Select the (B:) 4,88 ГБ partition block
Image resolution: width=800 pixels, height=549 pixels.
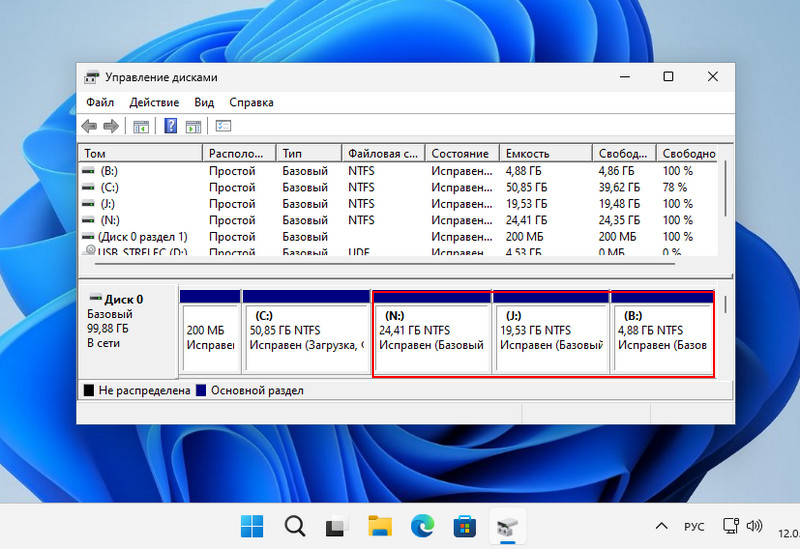coord(662,333)
